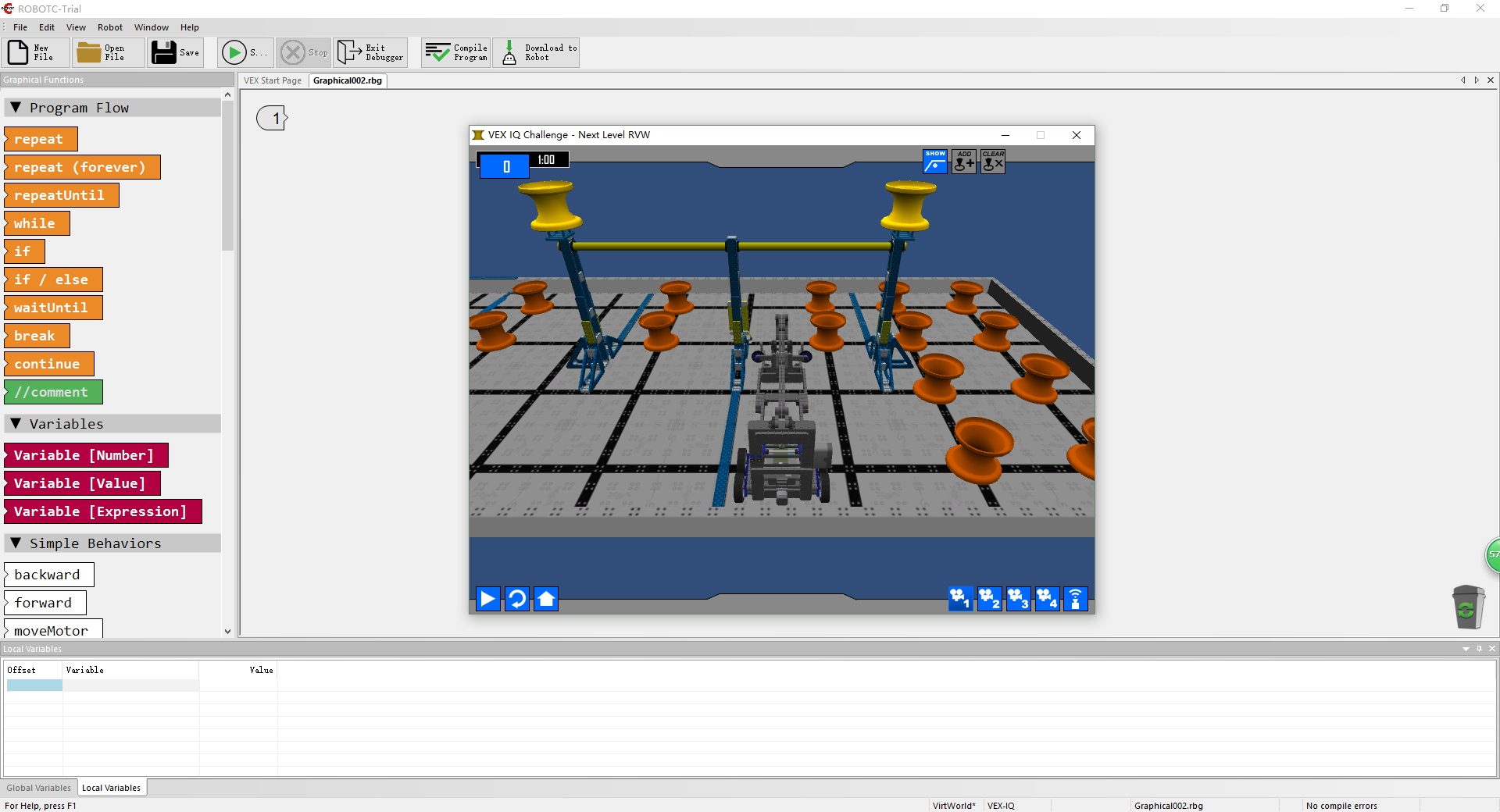Select the repeat (forever) block
Viewport: 1500px width, 812px height.
pyautogui.click(x=82, y=167)
